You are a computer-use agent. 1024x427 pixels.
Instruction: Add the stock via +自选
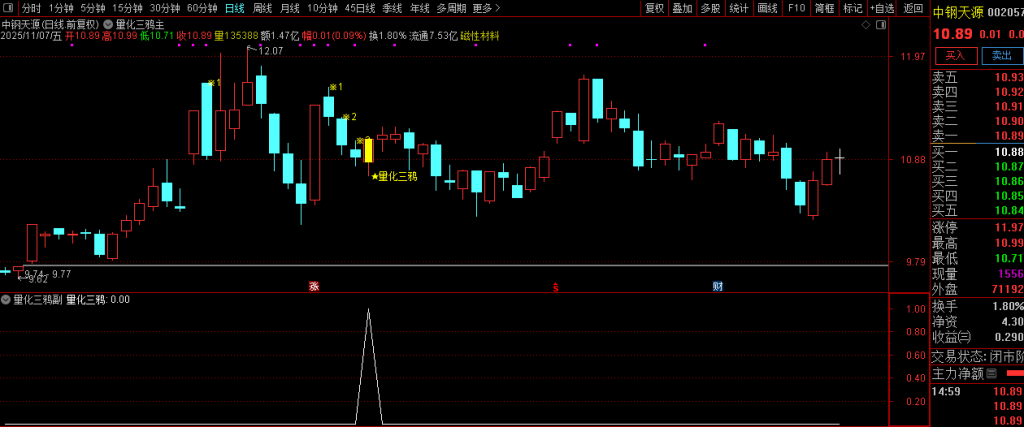click(x=882, y=8)
